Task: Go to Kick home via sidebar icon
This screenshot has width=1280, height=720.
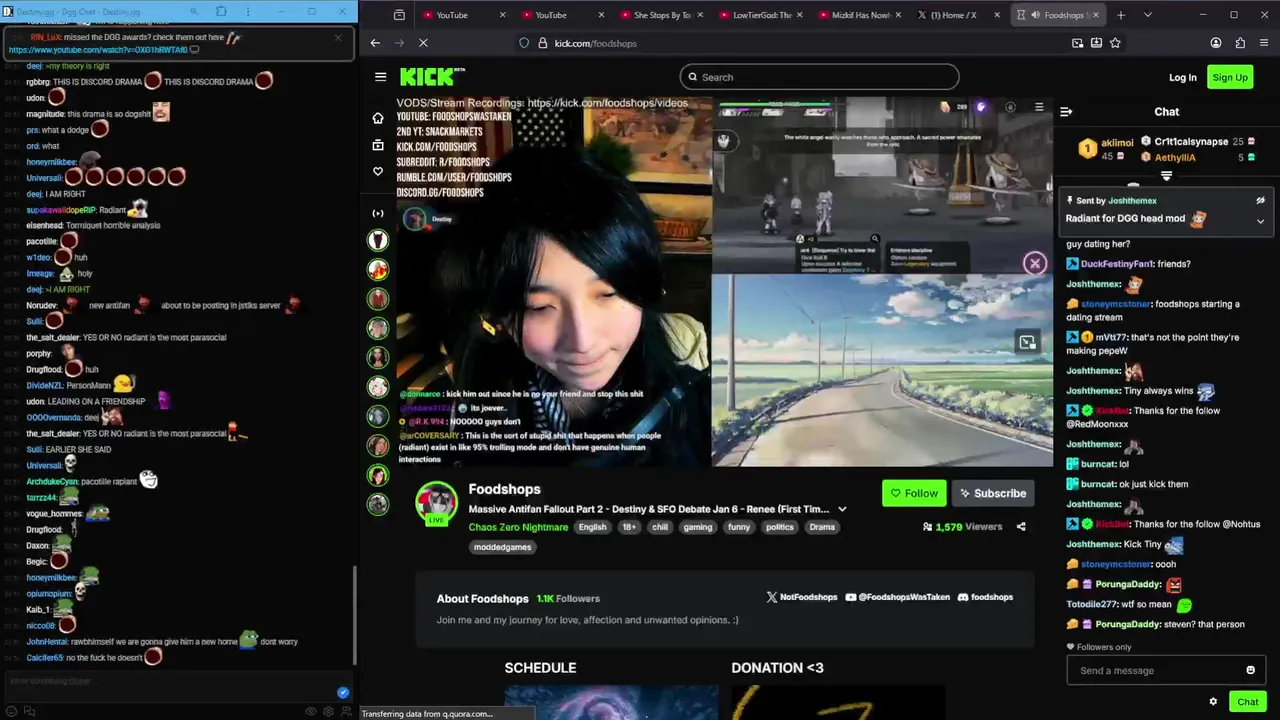Action: point(378,118)
